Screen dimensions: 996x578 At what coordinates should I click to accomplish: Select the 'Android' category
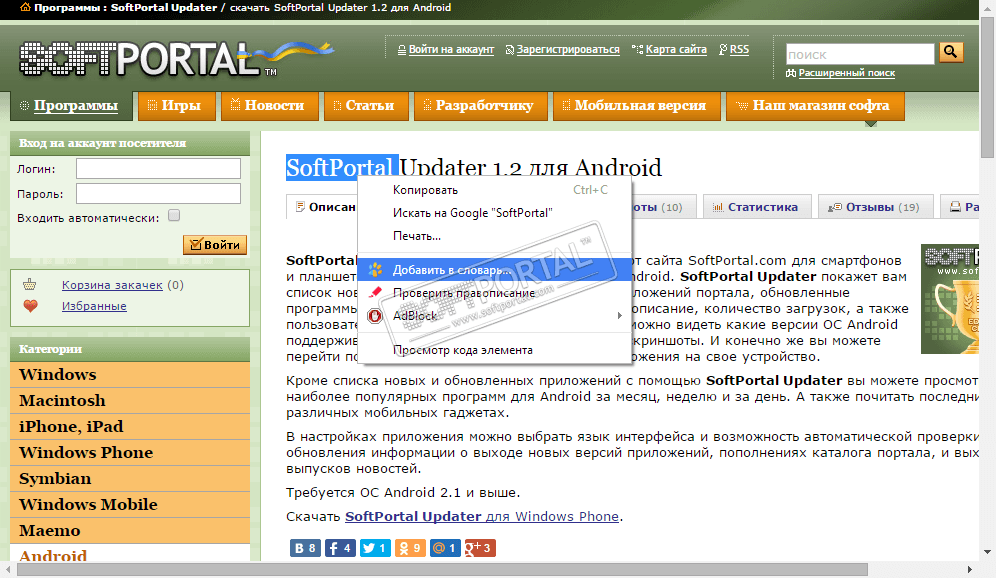coord(130,553)
